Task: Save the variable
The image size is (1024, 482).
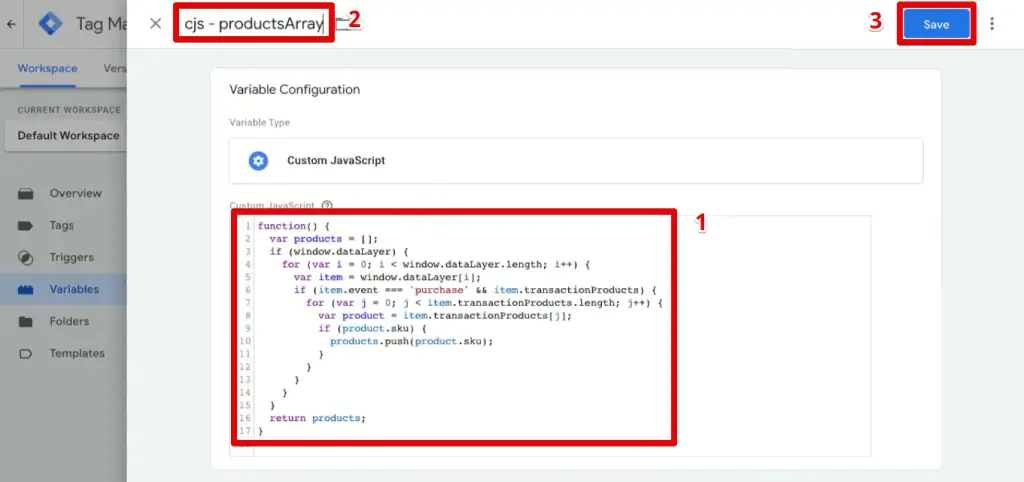Action: pyautogui.click(x=936, y=24)
